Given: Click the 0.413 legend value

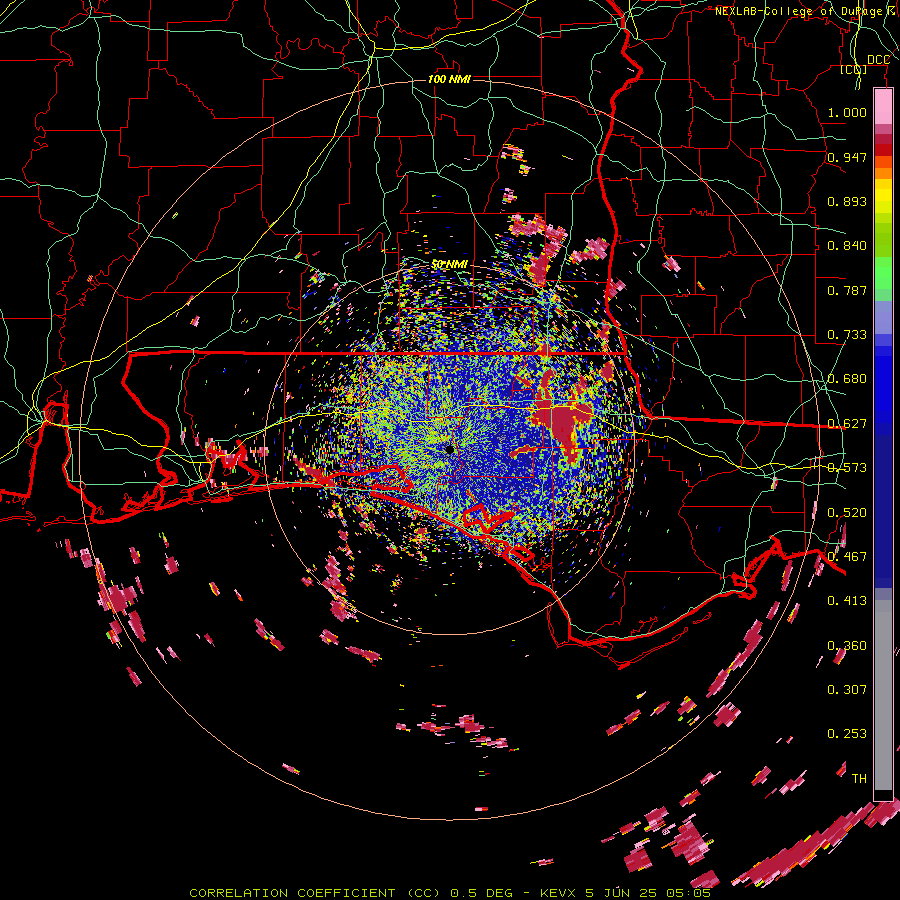Looking at the screenshot, I should [847, 601].
